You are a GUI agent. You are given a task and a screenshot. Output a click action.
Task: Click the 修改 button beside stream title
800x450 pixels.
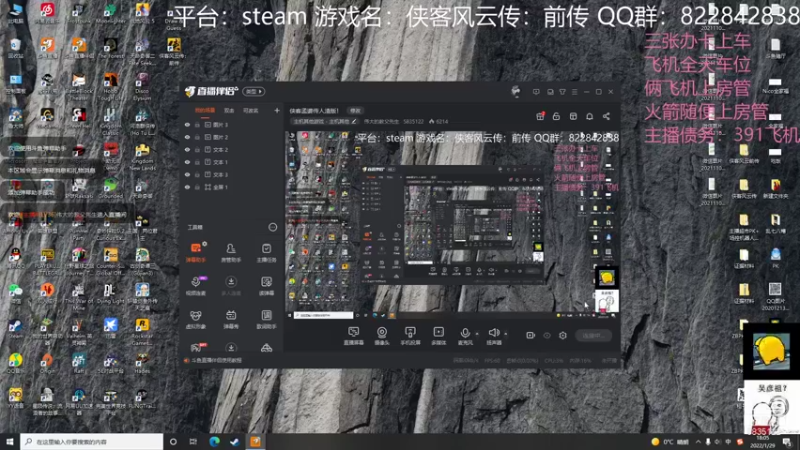355,111
